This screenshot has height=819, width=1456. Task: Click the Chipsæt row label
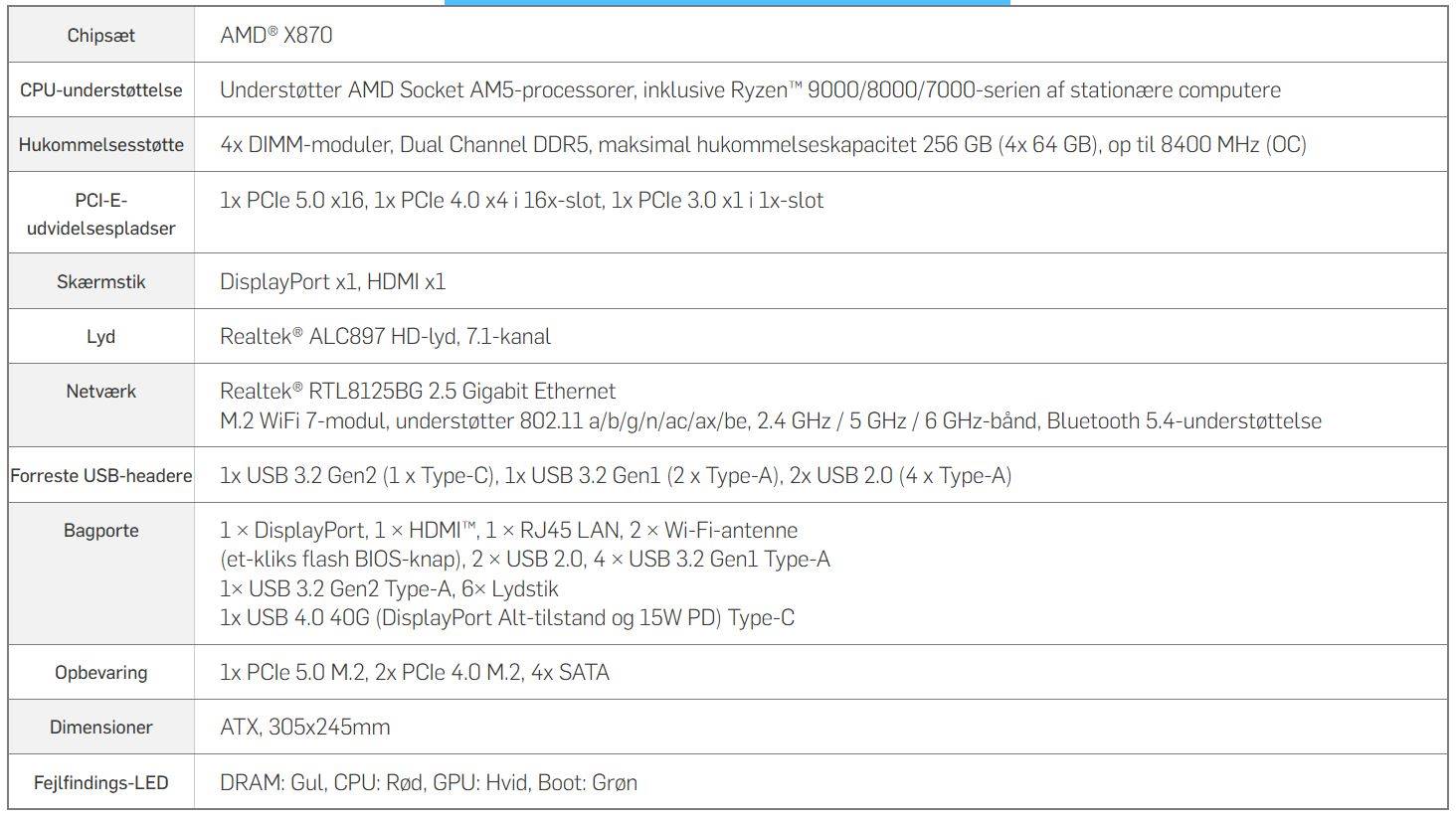(100, 36)
